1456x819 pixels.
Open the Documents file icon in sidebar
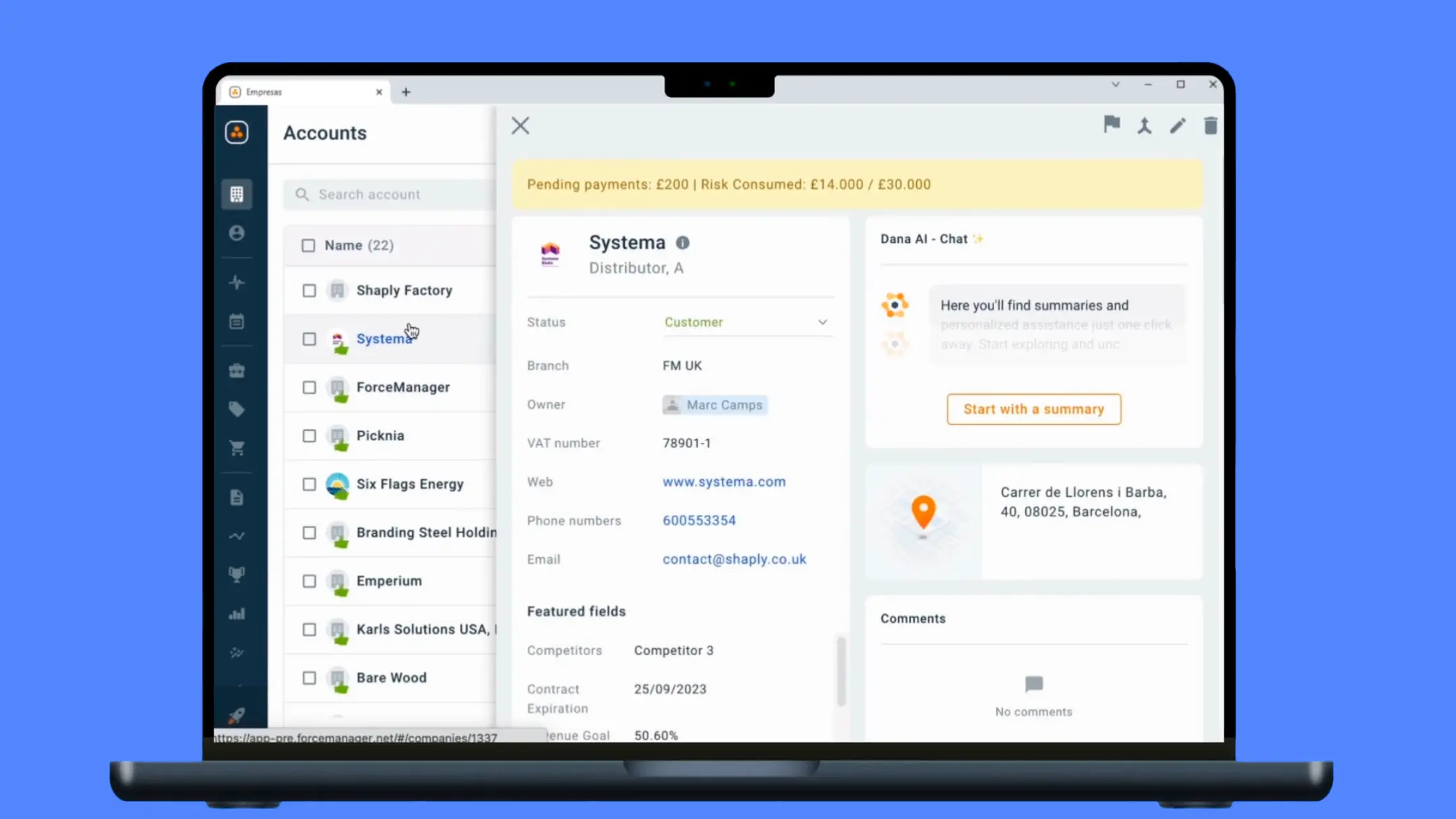coord(237,497)
